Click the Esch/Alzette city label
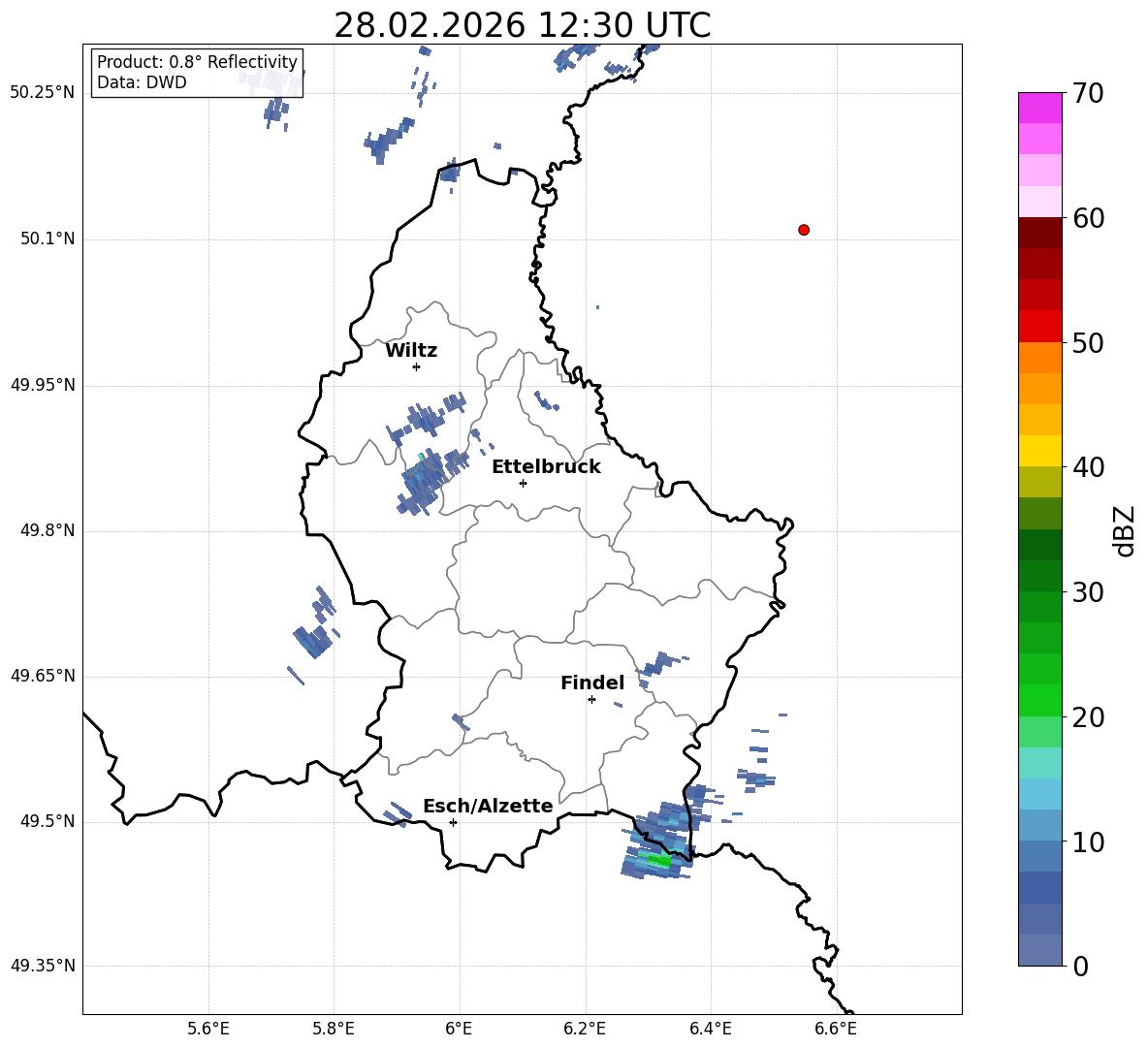The width and height of the screenshot is (1148, 1048). point(488,806)
